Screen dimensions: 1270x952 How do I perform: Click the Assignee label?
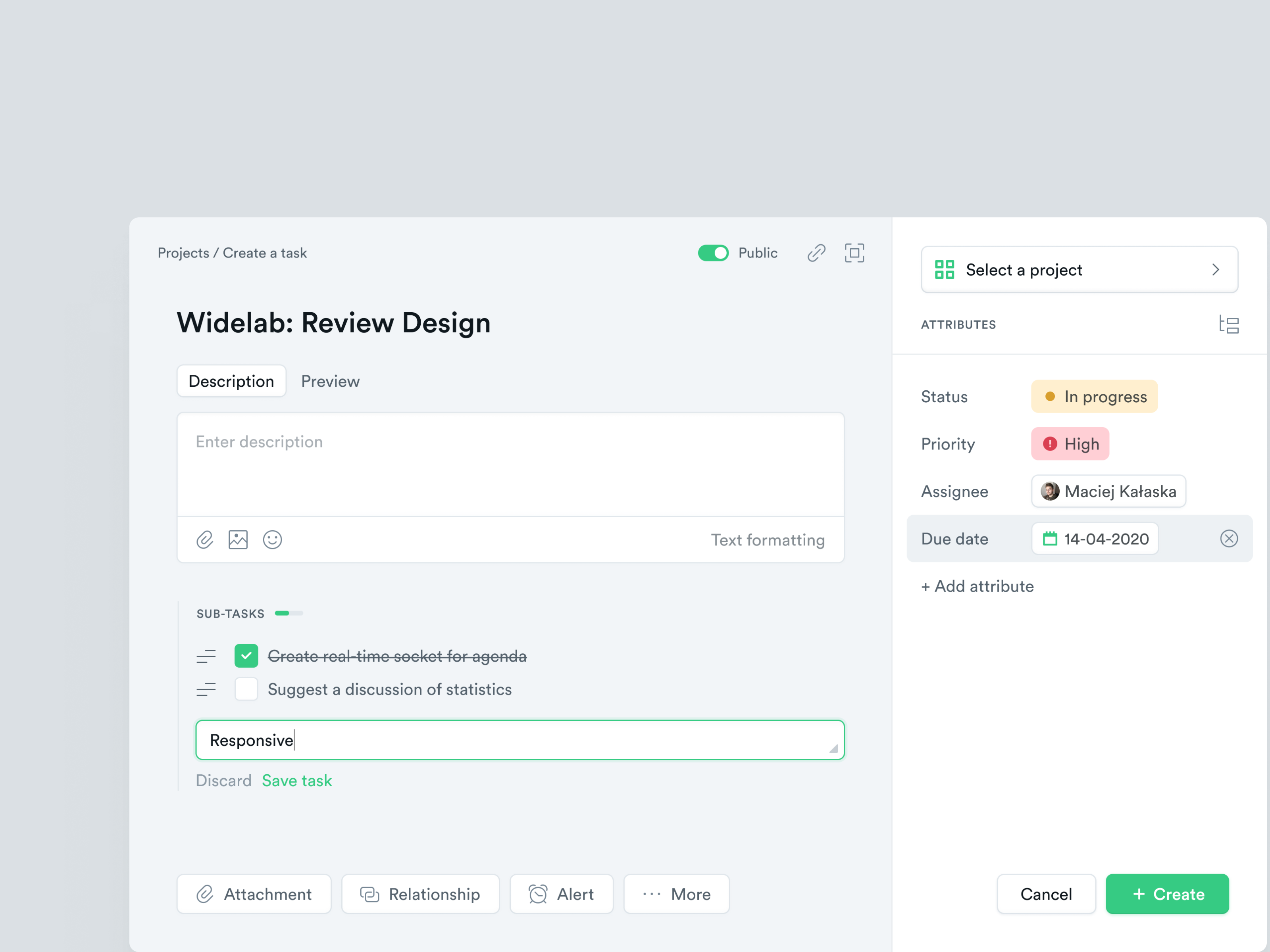[954, 491]
